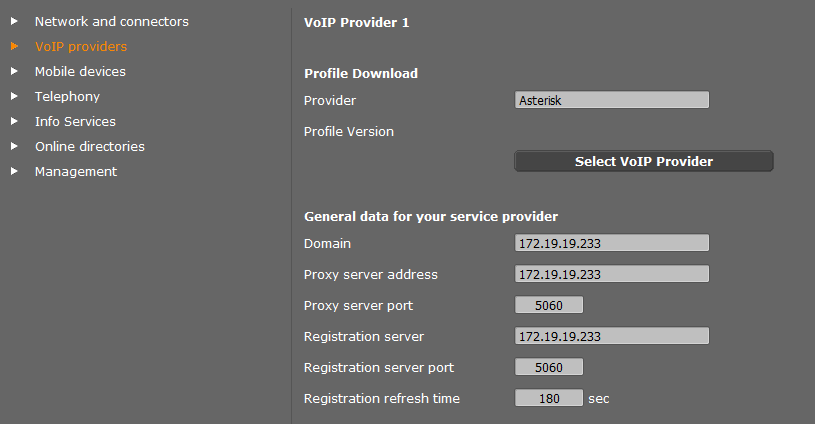Screen dimensions: 815x424
Task: Go to Mobile devices section
Action: pos(80,71)
